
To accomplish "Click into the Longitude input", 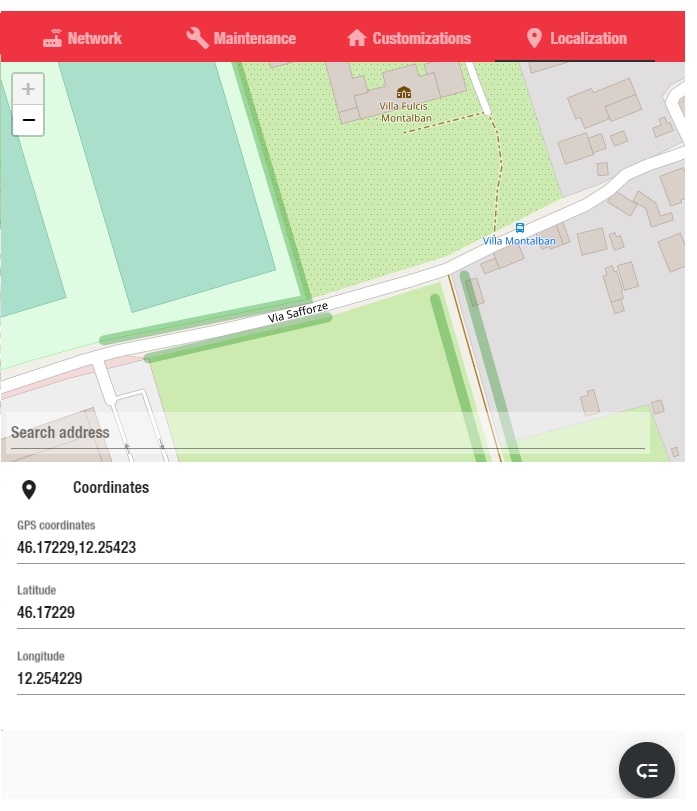I will pyautogui.click(x=350, y=679).
